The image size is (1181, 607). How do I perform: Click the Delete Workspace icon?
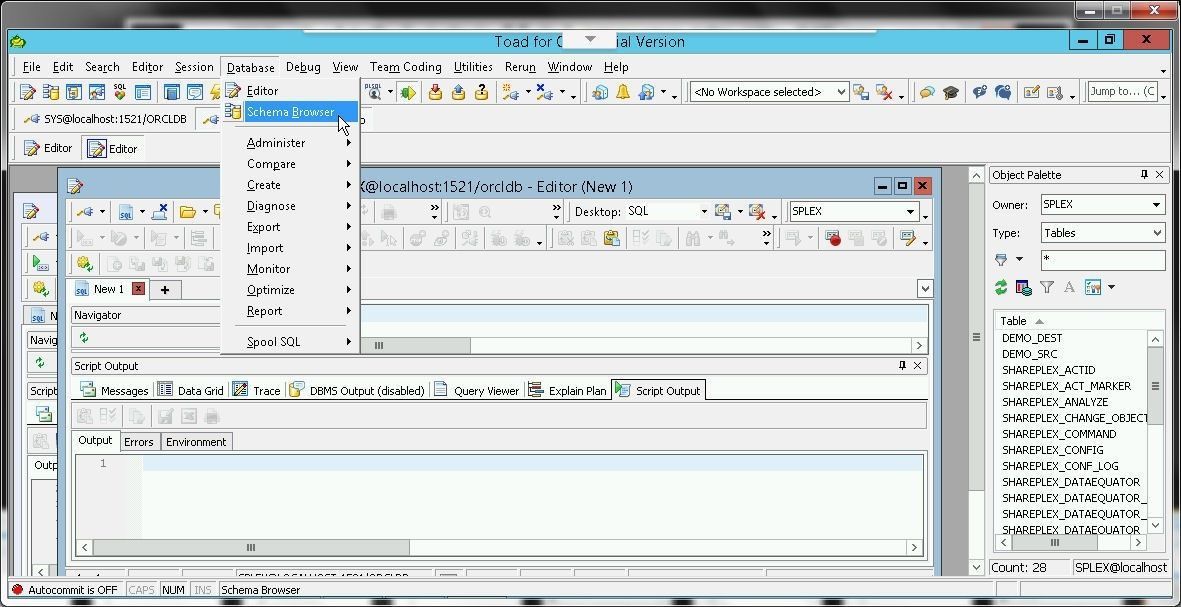884,92
